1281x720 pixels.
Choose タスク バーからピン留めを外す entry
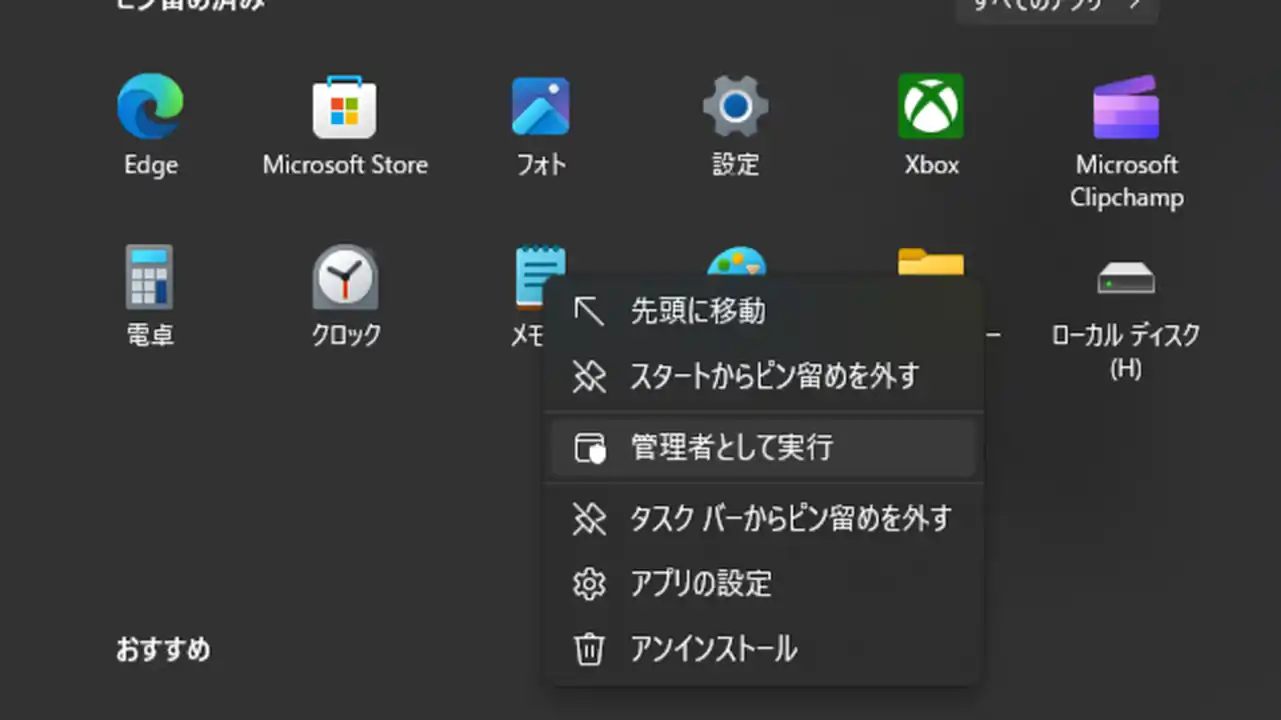pyautogui.click(x=763, y=518)
